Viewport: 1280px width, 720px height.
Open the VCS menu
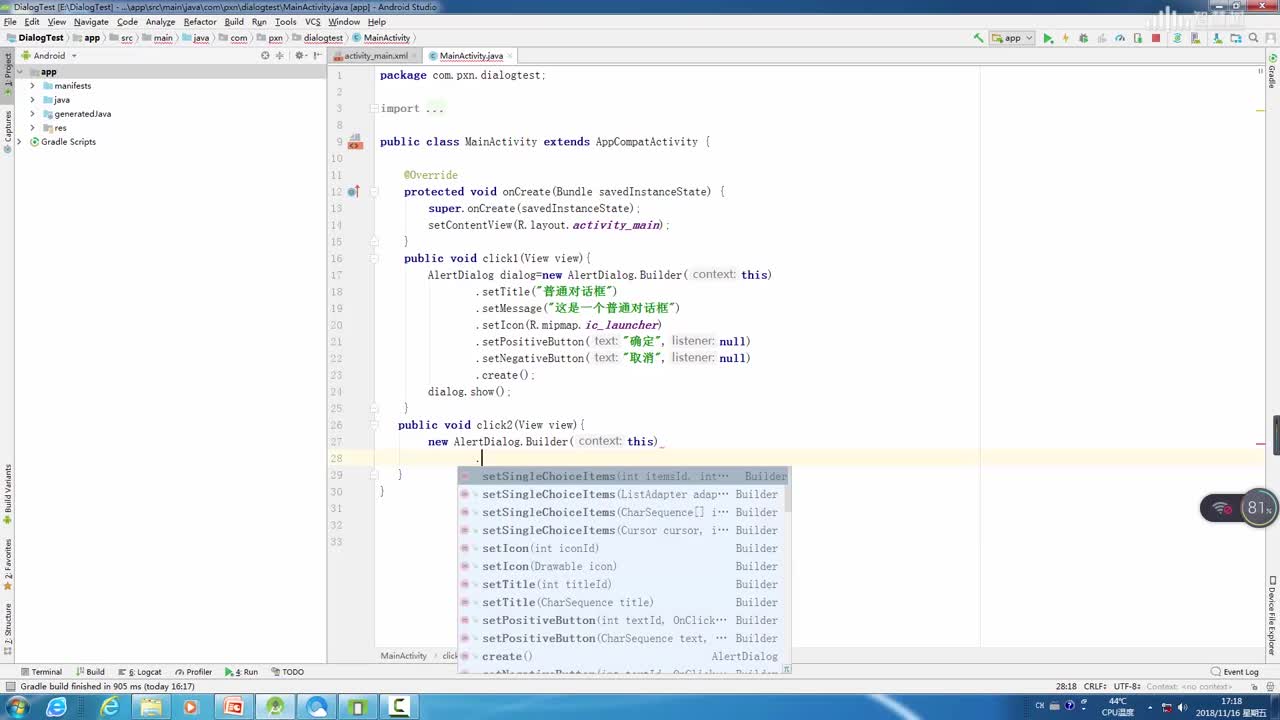pos(313,22)
